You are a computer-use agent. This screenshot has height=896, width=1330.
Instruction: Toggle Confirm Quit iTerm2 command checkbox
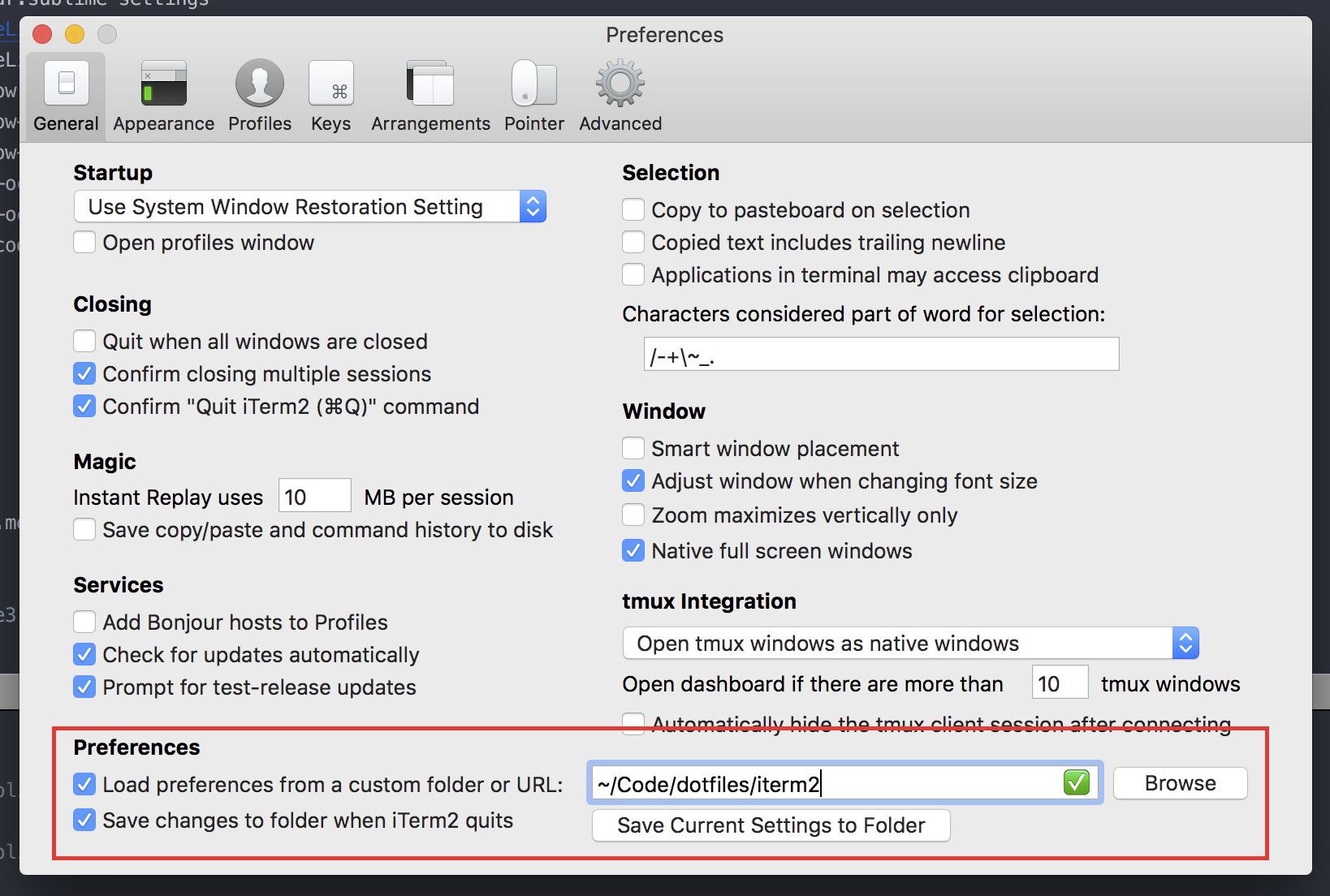tap(84, 406)
